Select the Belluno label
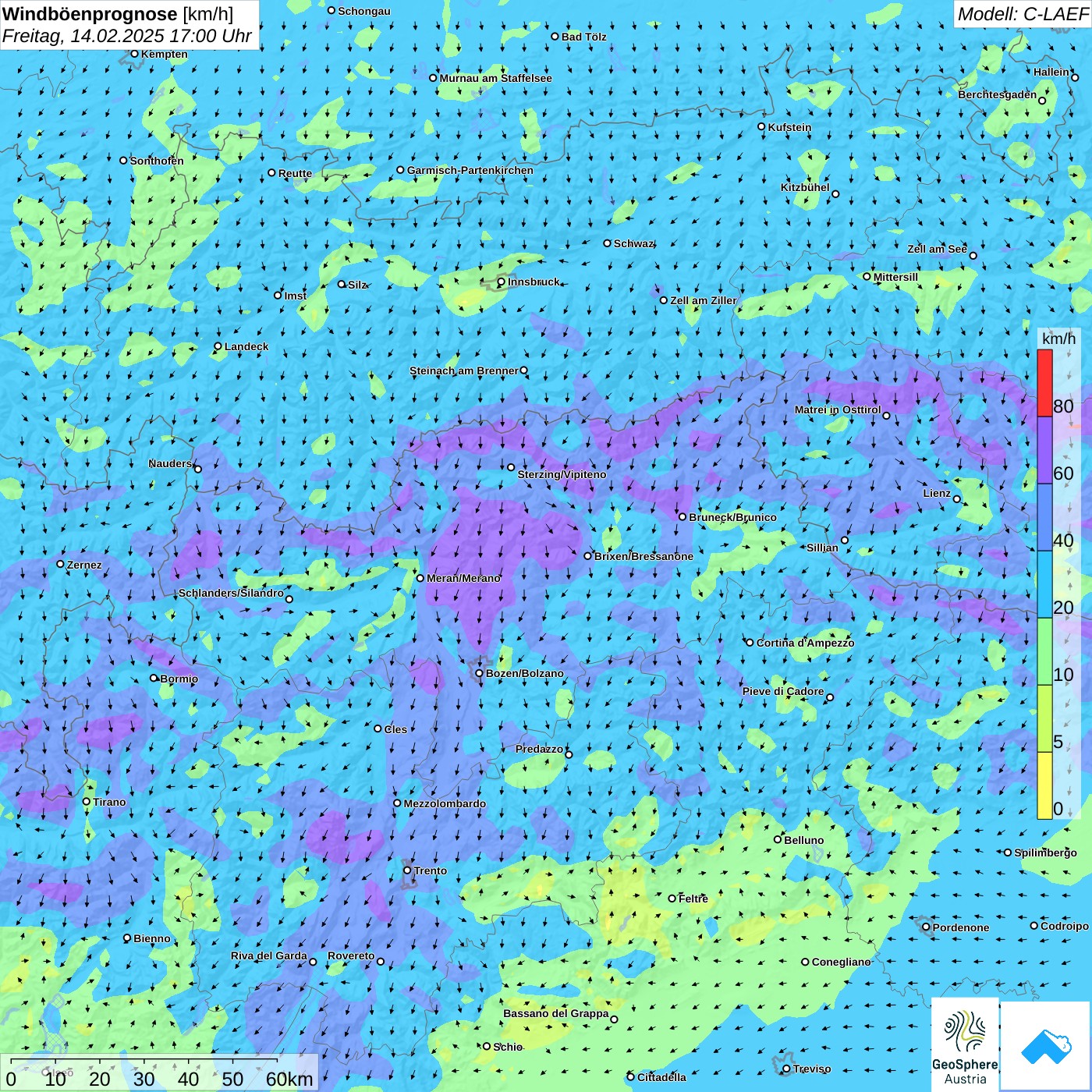1092x1092 pixels. (803, 840)
